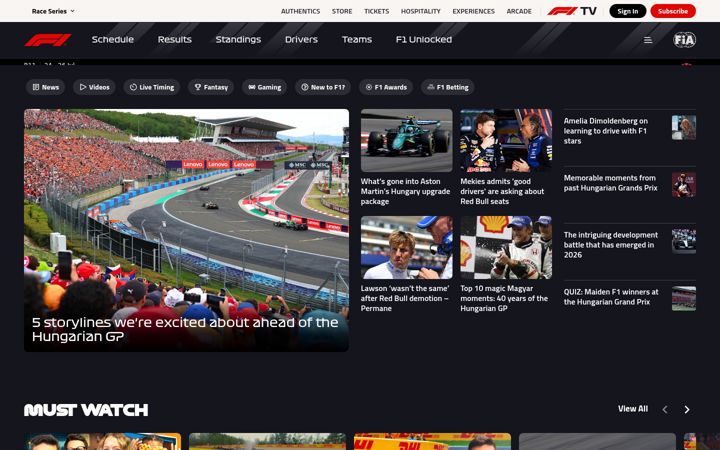The width and height of the screenshot is (720, 450).
Task: Open the Fantasy chip
Action: [x=211, y=87]
